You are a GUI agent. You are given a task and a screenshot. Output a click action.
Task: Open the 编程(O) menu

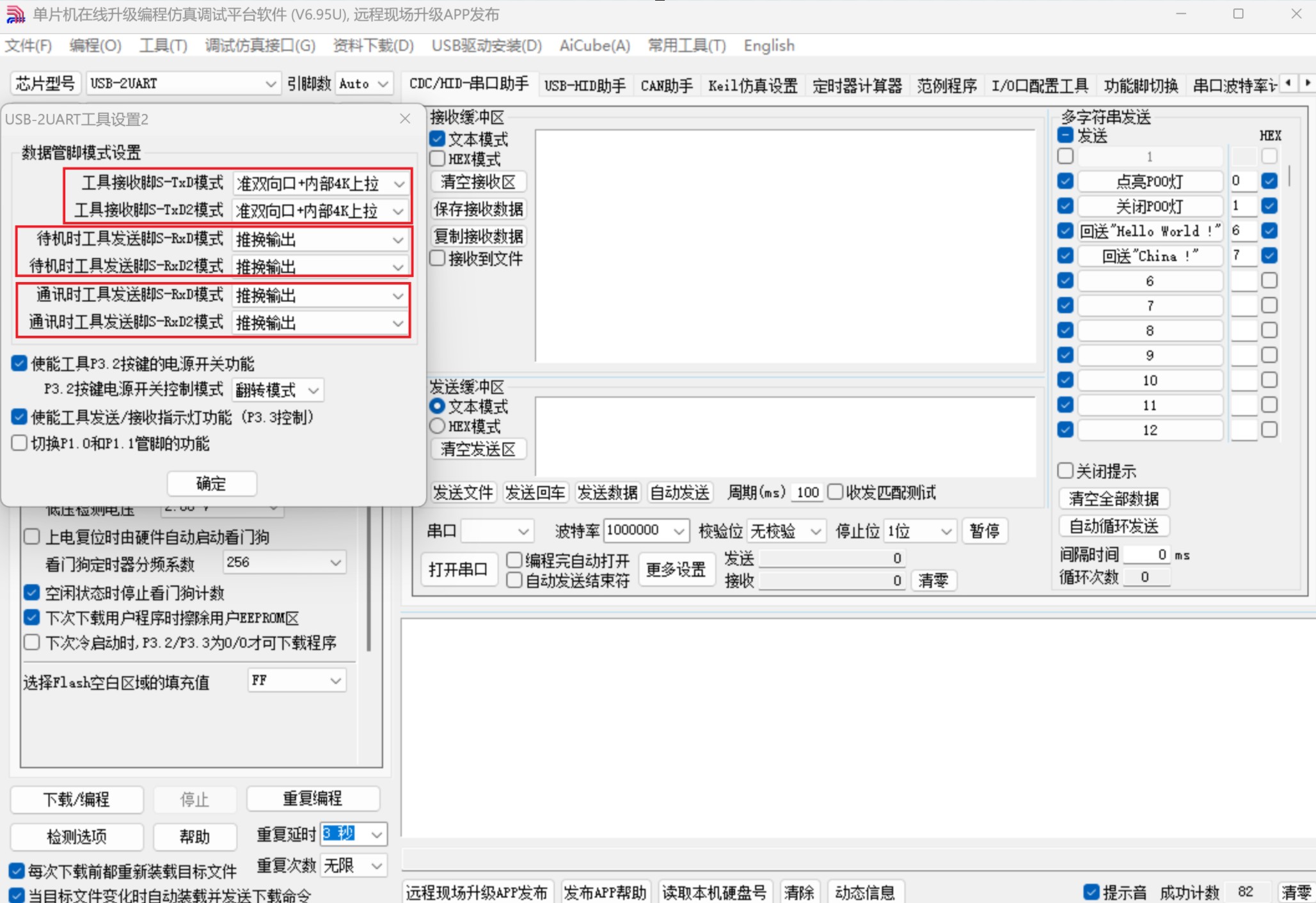coord(95,45)
